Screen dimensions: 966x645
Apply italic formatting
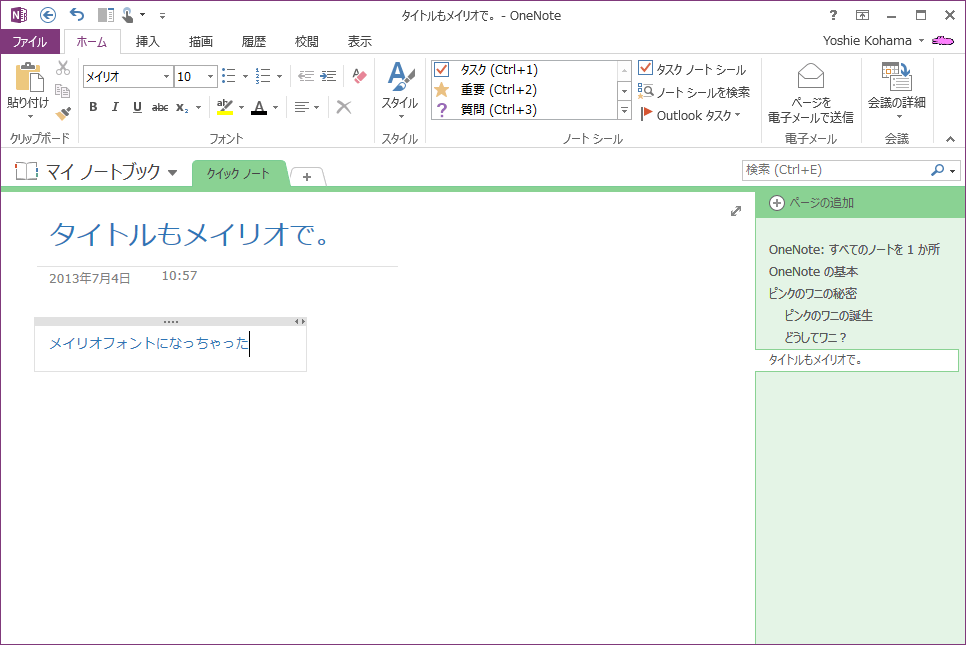click(115, 107)
